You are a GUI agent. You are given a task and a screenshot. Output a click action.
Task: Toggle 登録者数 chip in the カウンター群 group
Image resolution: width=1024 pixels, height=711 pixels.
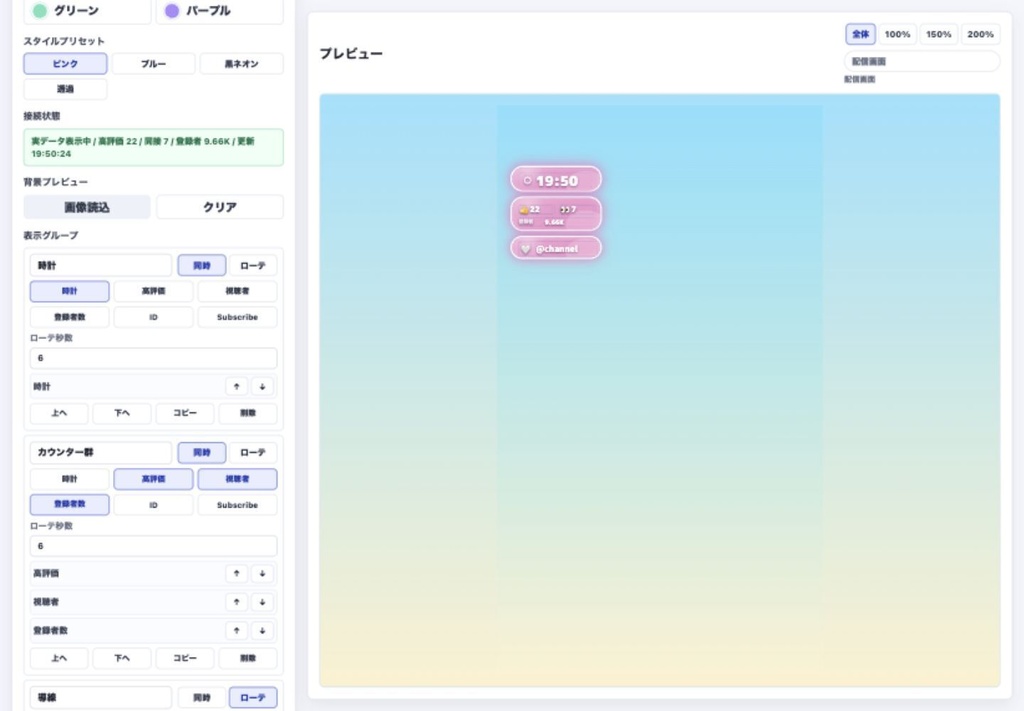[69, 505]
